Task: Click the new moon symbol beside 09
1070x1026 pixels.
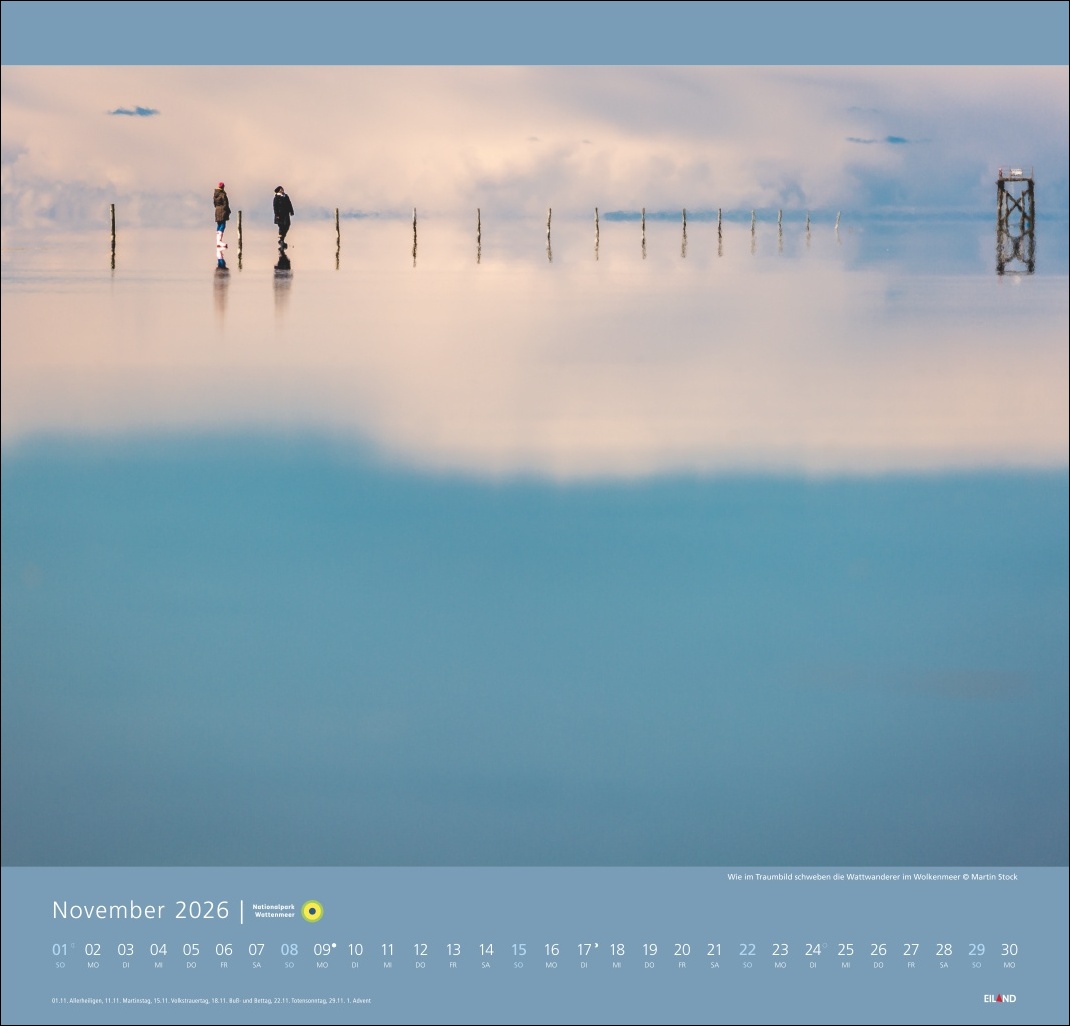Action: (333, 944)
